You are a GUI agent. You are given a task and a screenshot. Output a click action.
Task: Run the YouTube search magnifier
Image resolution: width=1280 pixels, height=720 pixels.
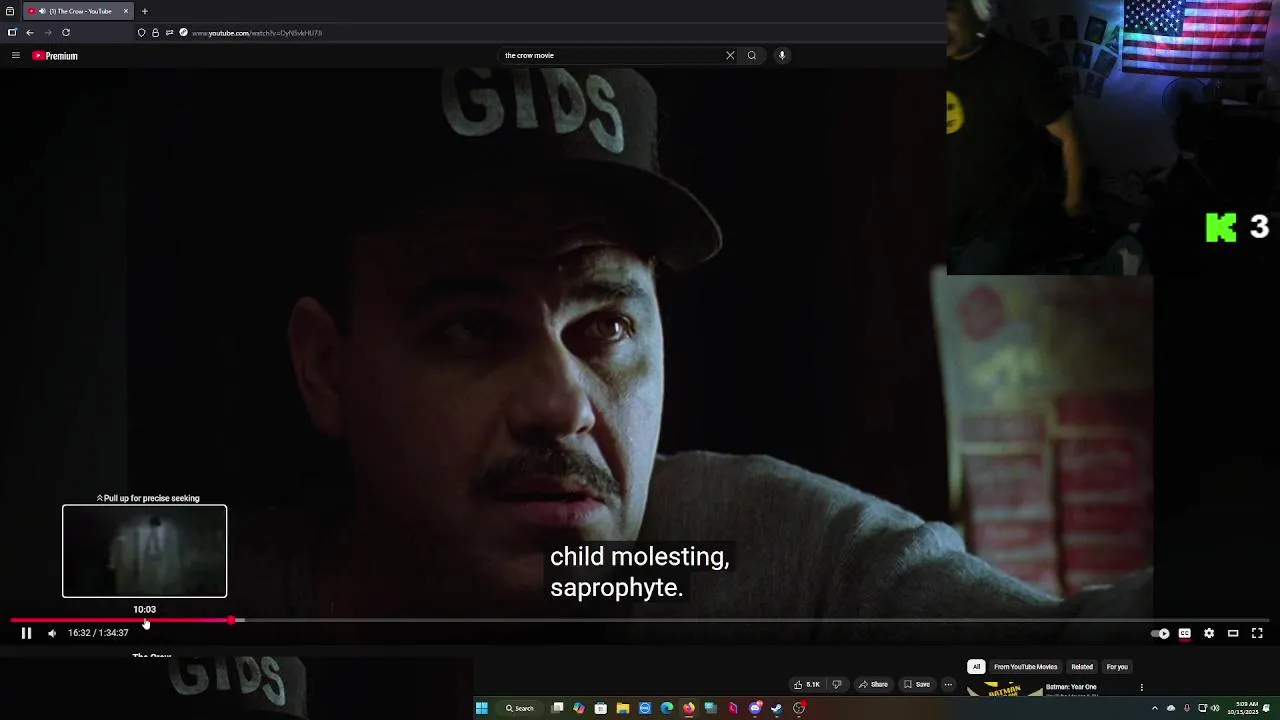coord(752,56)
